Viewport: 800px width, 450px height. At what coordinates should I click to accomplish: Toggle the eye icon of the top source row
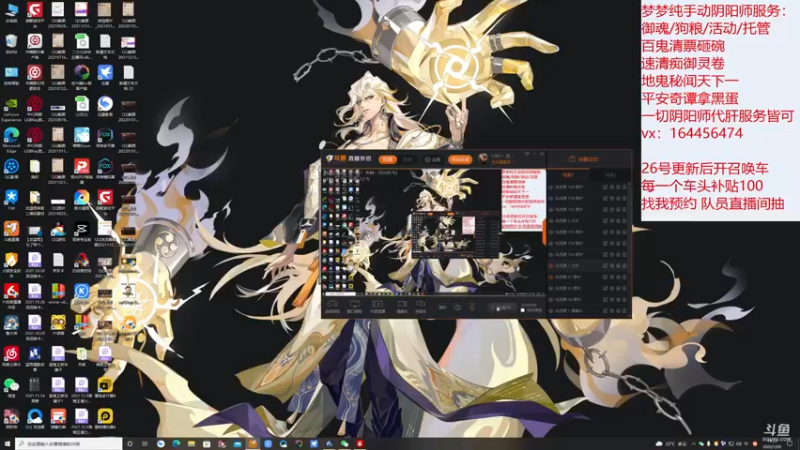[x=551, y=187]
